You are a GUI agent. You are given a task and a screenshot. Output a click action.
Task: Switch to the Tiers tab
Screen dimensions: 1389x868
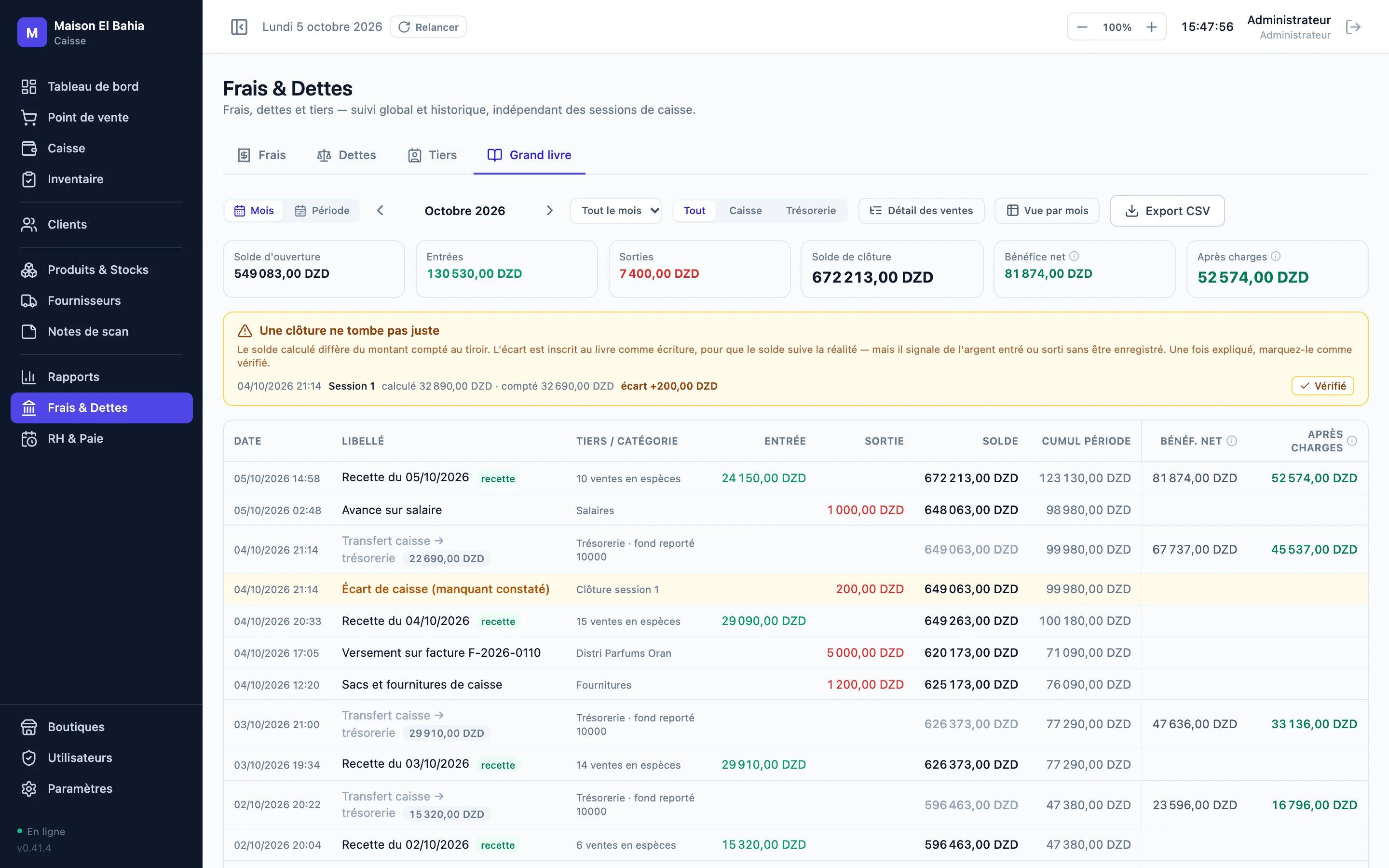(x=432, y=155)
